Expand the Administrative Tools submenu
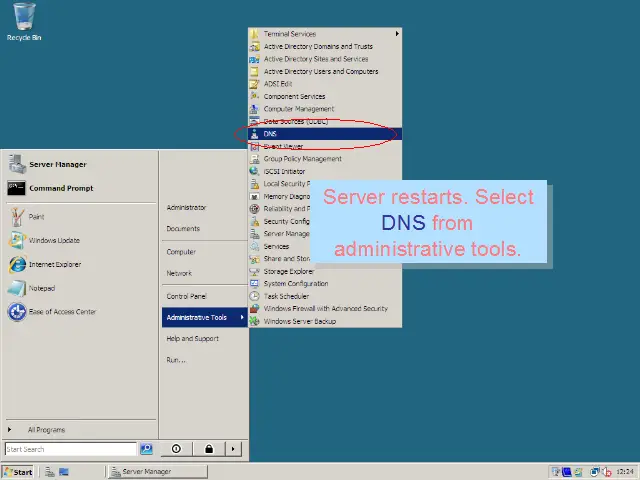This screenshot has width=640, height=480. 205,318
